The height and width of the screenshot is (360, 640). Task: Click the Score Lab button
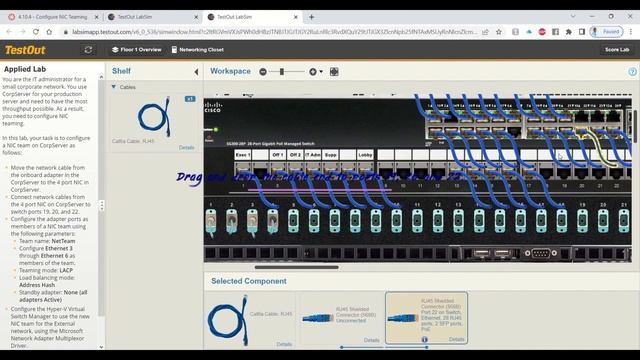pyautogui.click(x=617, y=50)
